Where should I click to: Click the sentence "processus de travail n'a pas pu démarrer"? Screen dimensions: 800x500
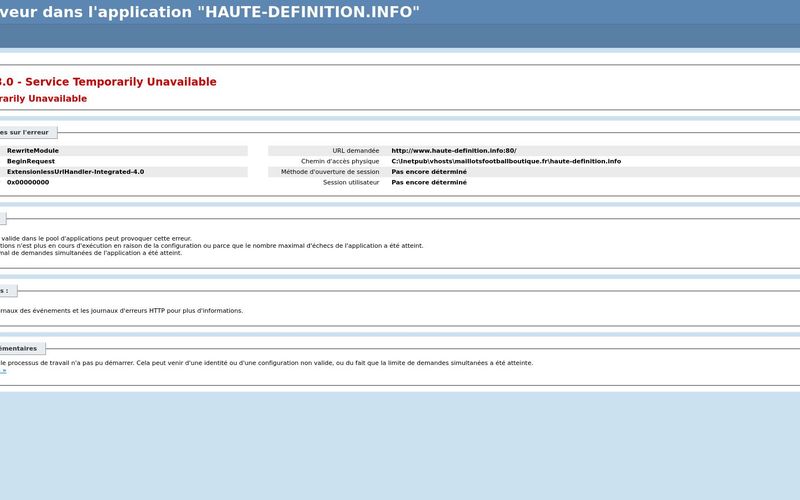click(x=266, y=363)
